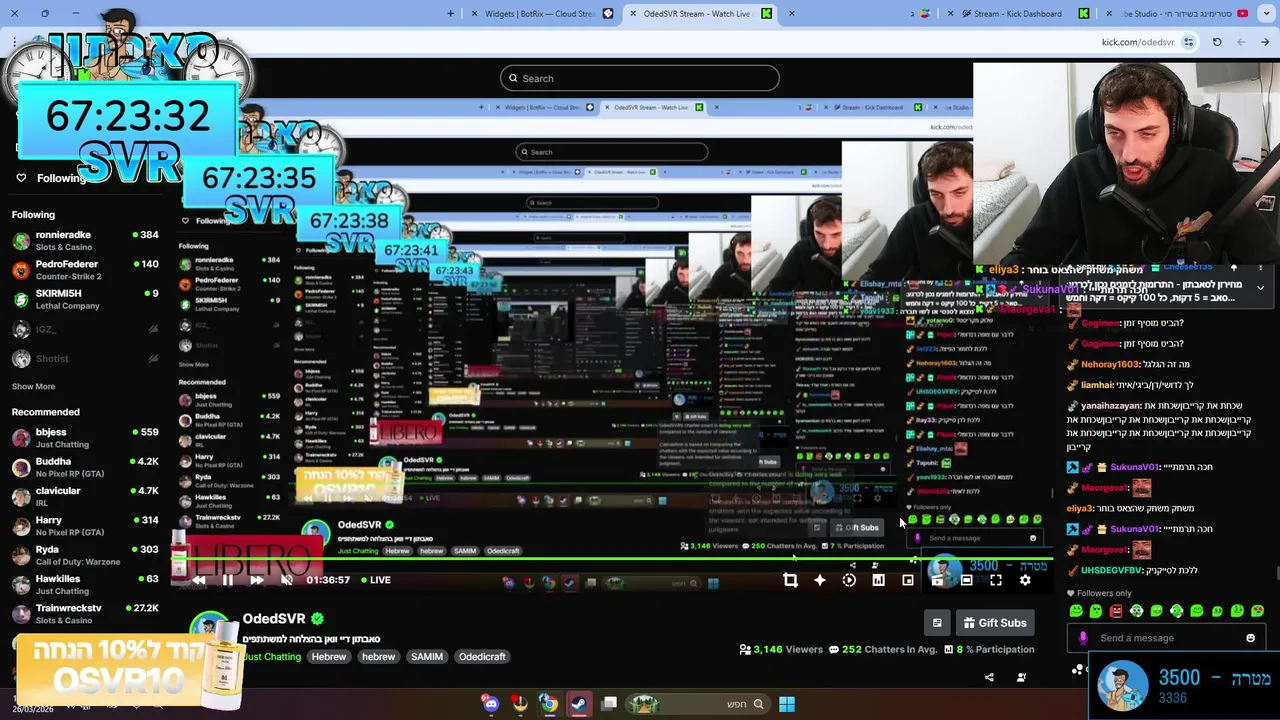Open Chrome from the taskbar
The height and width of the screenshot is (720, 1280).
click(549, 704)
